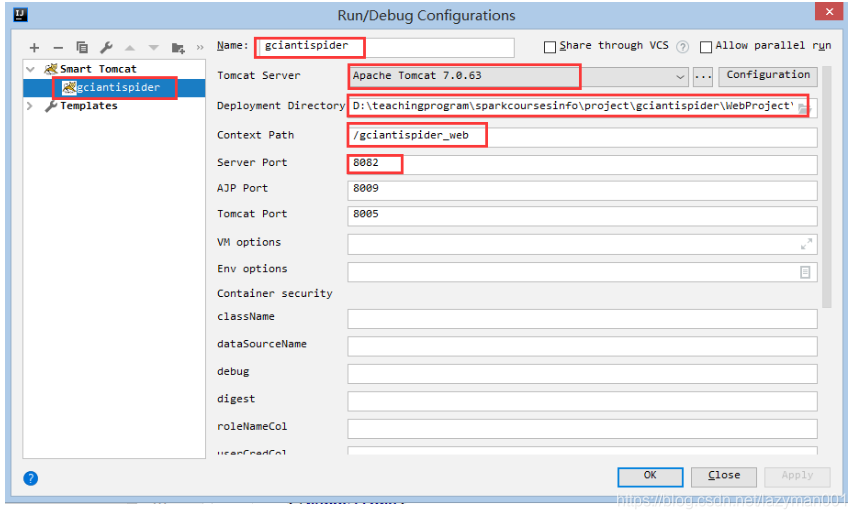
Task: Expand the Templates tree node
Action: 29,106
